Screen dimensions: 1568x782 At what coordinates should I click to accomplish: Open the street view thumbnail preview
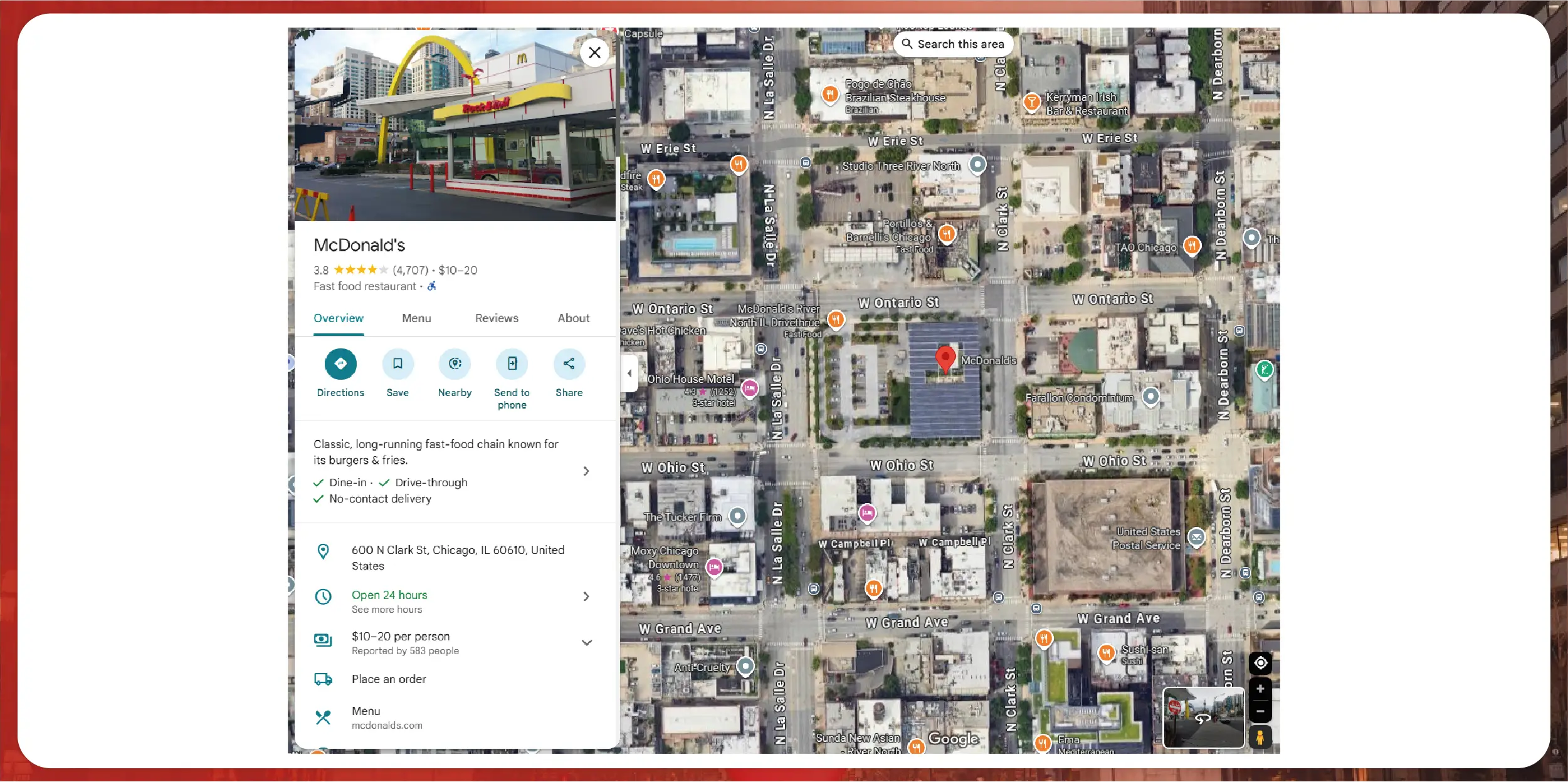pos(1203,717)
